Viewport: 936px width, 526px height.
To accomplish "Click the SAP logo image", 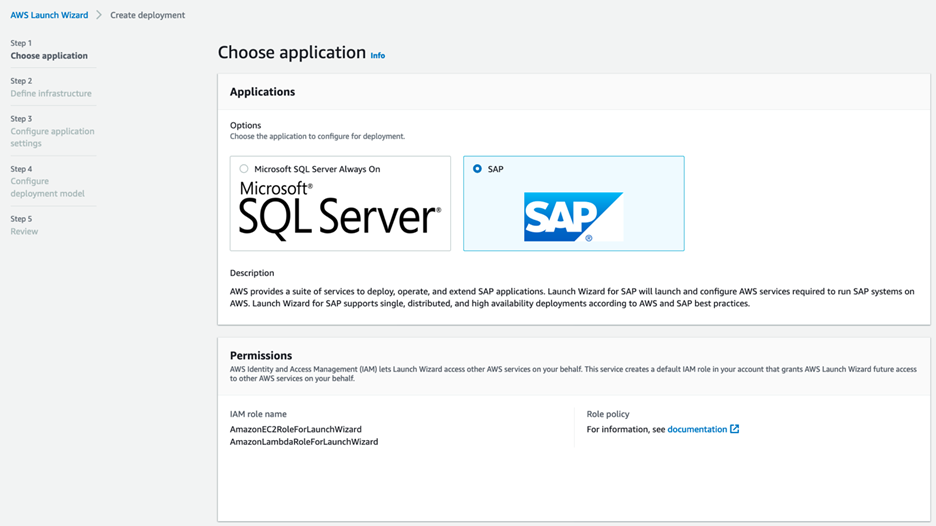I will point(573,216).
